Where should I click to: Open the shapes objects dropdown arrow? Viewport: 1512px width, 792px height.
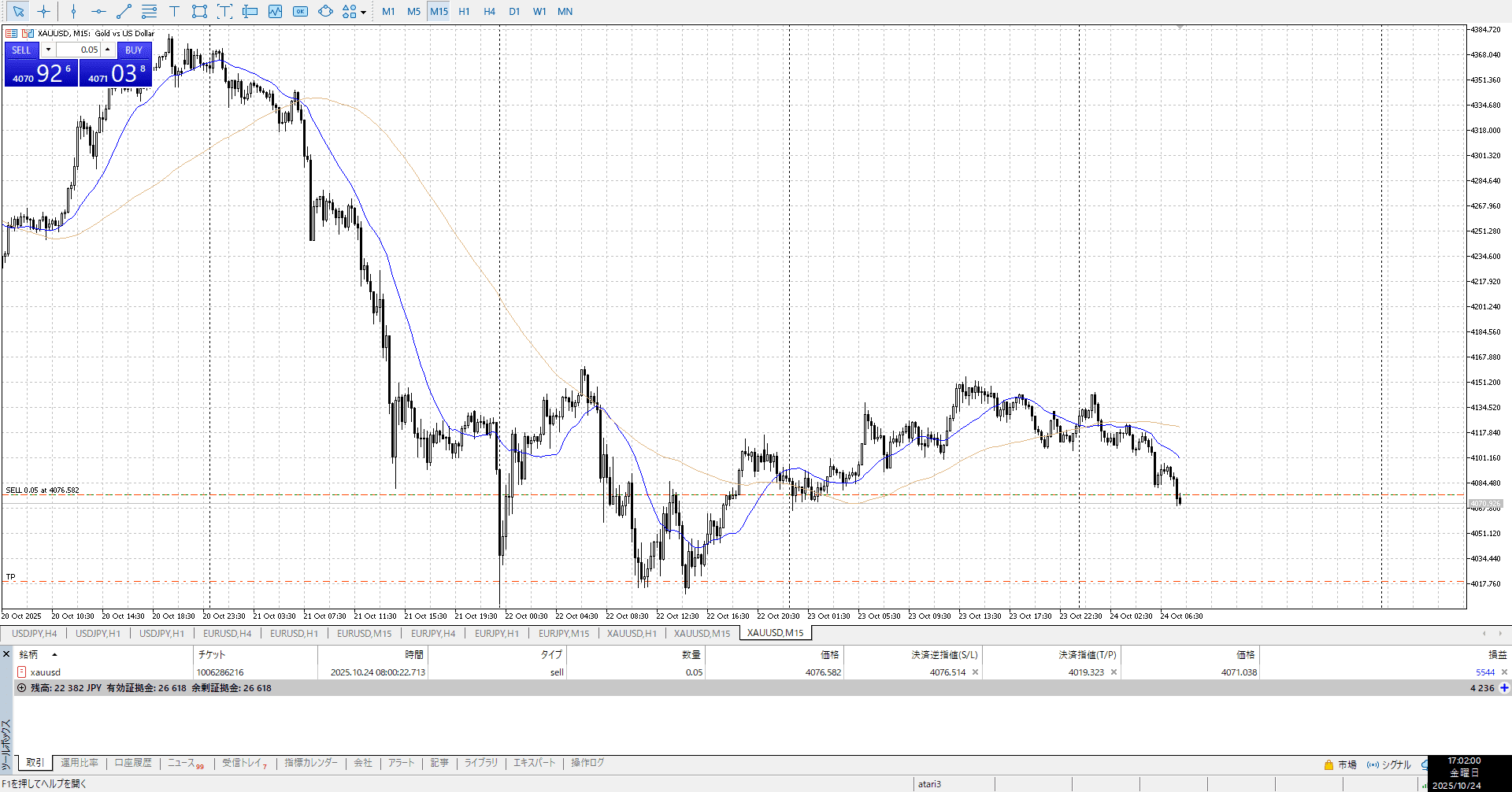[x=363, y=12]
